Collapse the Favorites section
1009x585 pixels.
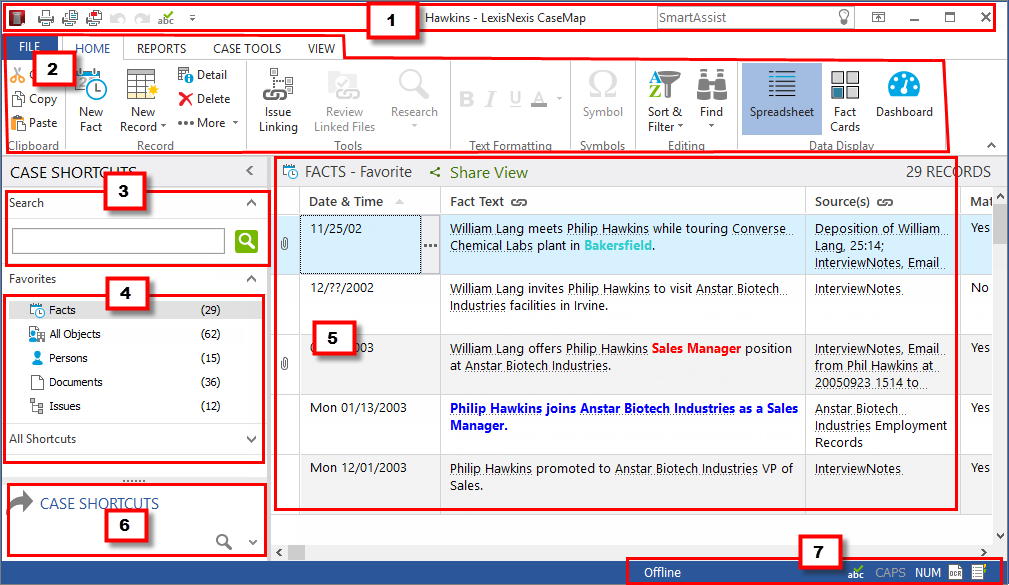coord(252,279)
